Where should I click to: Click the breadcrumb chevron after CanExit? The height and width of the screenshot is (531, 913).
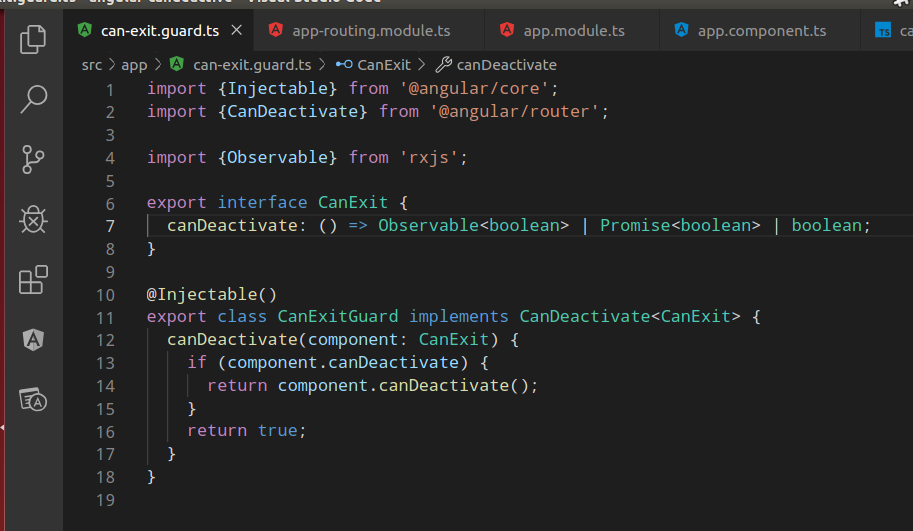pyautogui.click(x=422, y=65)
